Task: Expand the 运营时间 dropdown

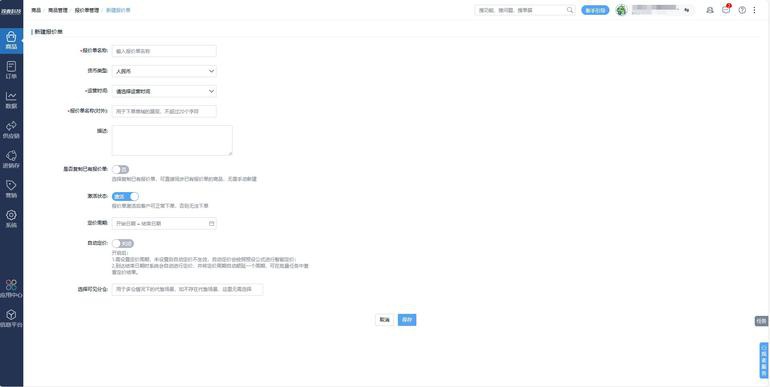Action: [164, 91]
